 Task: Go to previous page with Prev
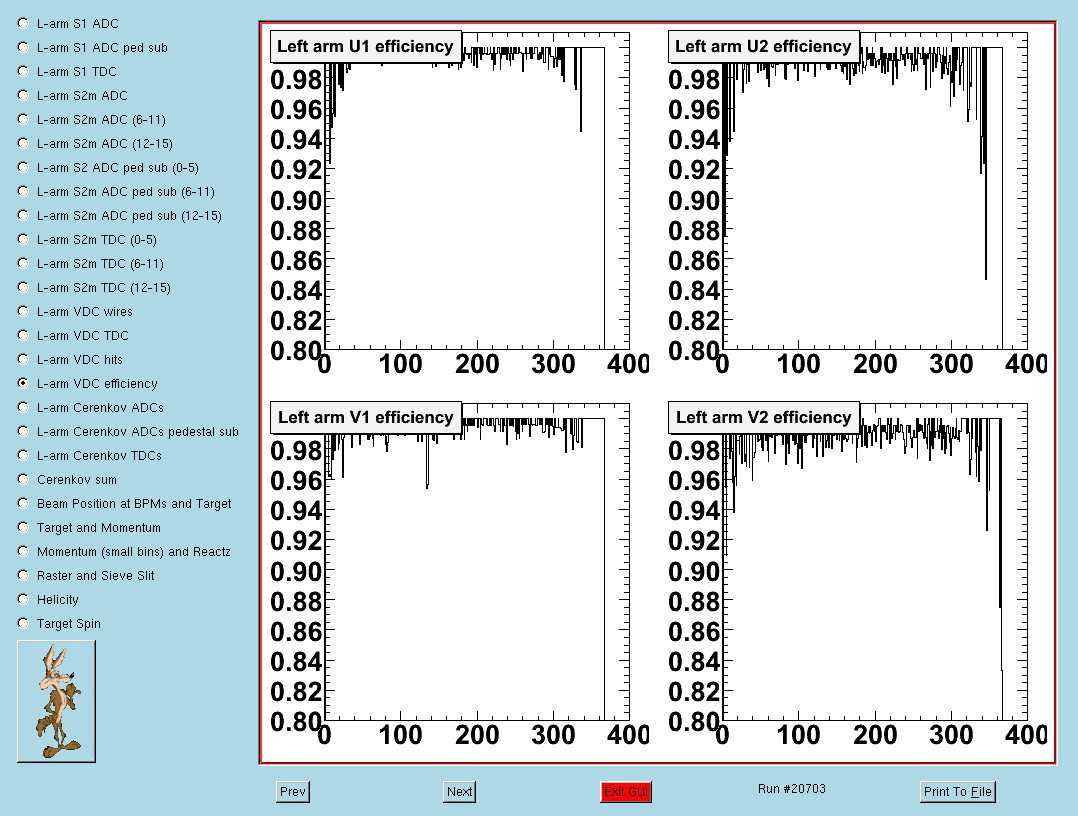(x=293, y=792)
